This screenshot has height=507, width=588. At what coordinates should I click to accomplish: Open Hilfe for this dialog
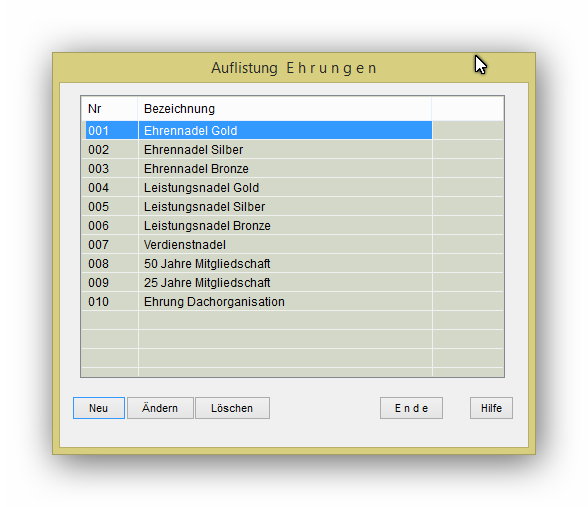point(491,408)
